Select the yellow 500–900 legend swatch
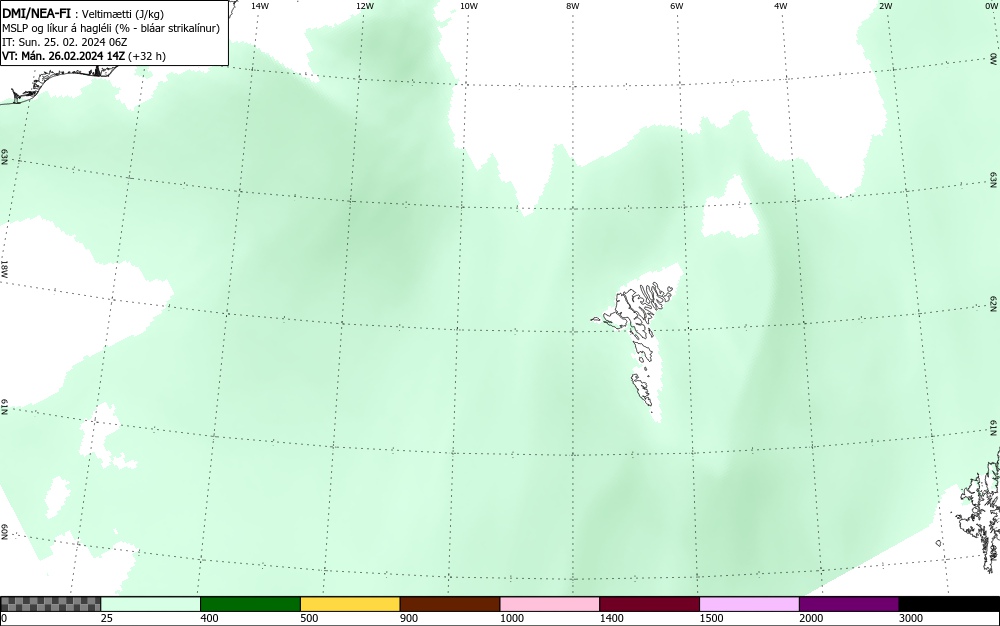 click(350, 604)
